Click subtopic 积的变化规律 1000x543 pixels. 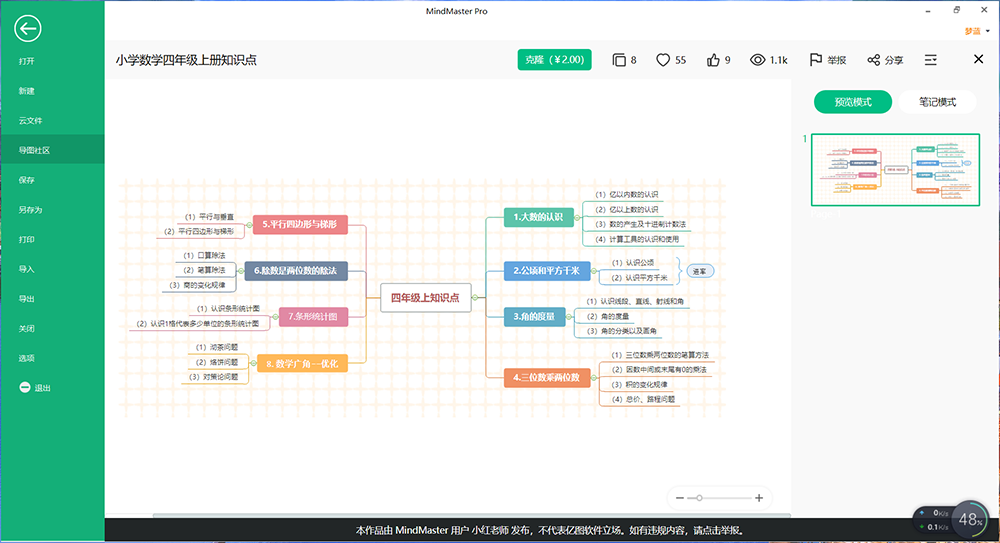(x=640, y=385)
